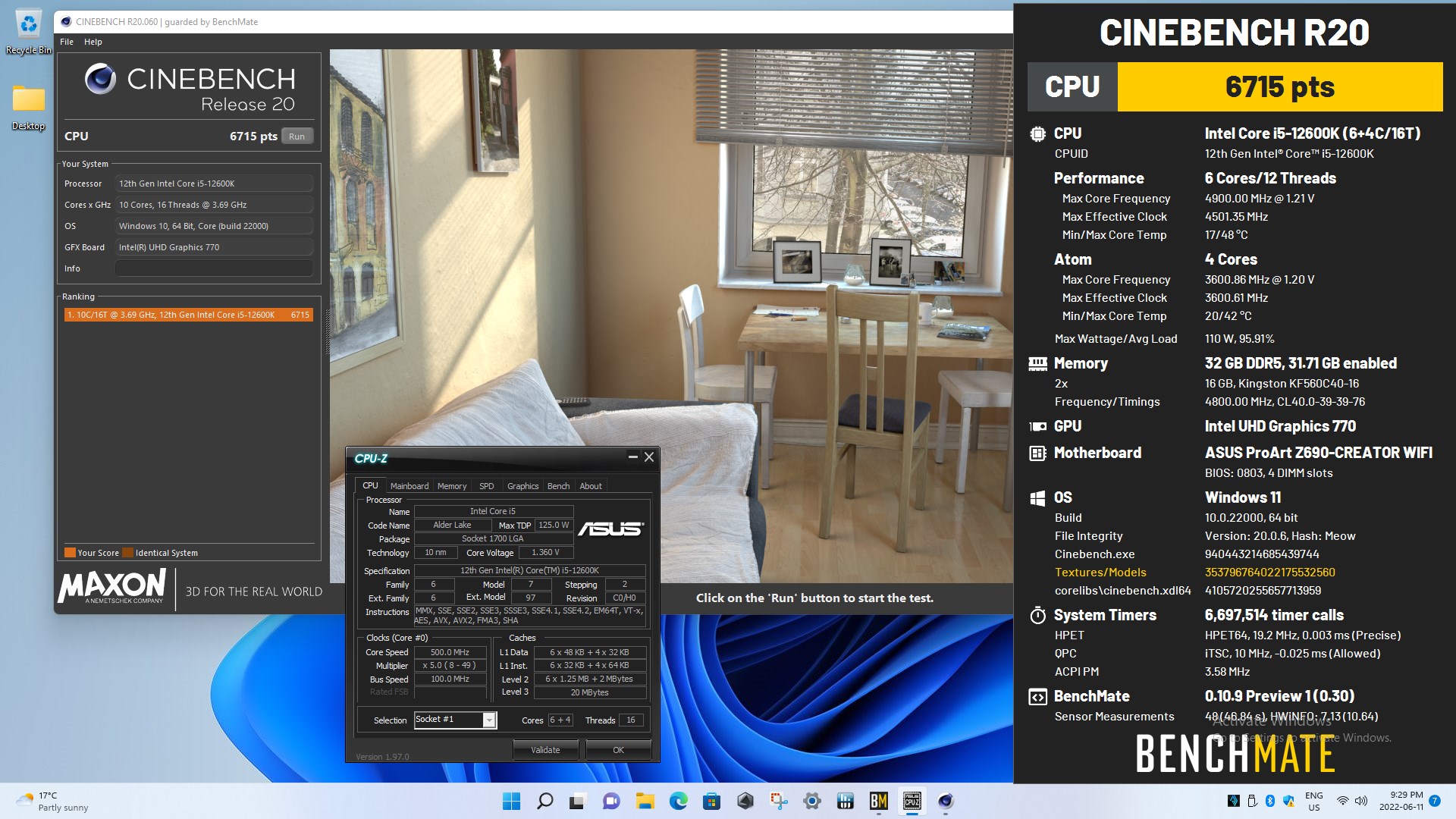Image resolution: width=1456 pixels, height=819 pixels.
Task: Open Microsoft Store from taskbar
Action: click(x=711, y=801)
